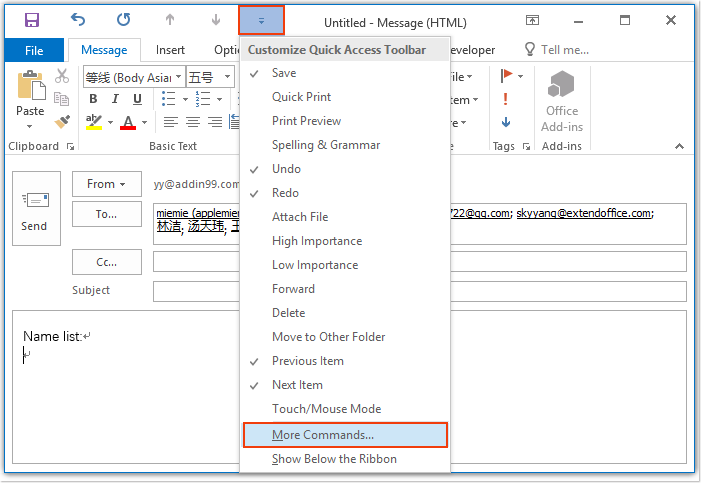
Task: Click the red font color swatch
Action: coord(128,123)
